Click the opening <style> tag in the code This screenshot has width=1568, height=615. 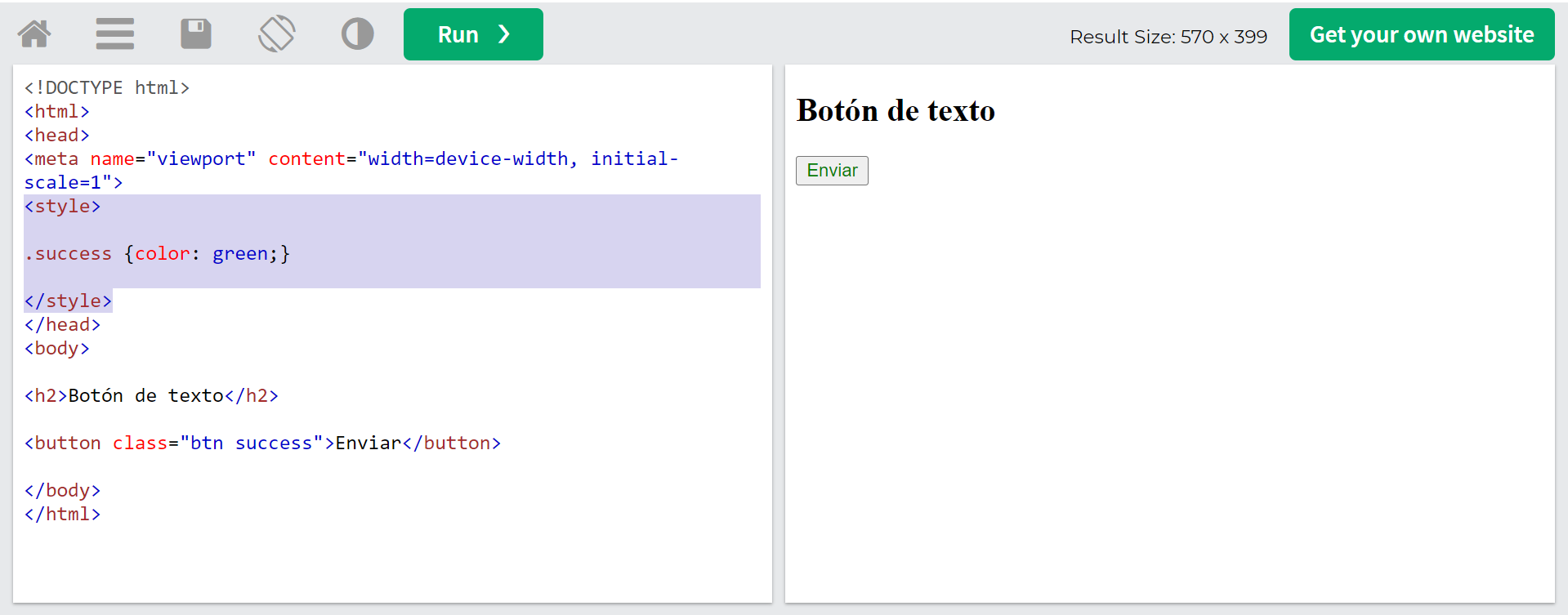(x=63, y=207)
